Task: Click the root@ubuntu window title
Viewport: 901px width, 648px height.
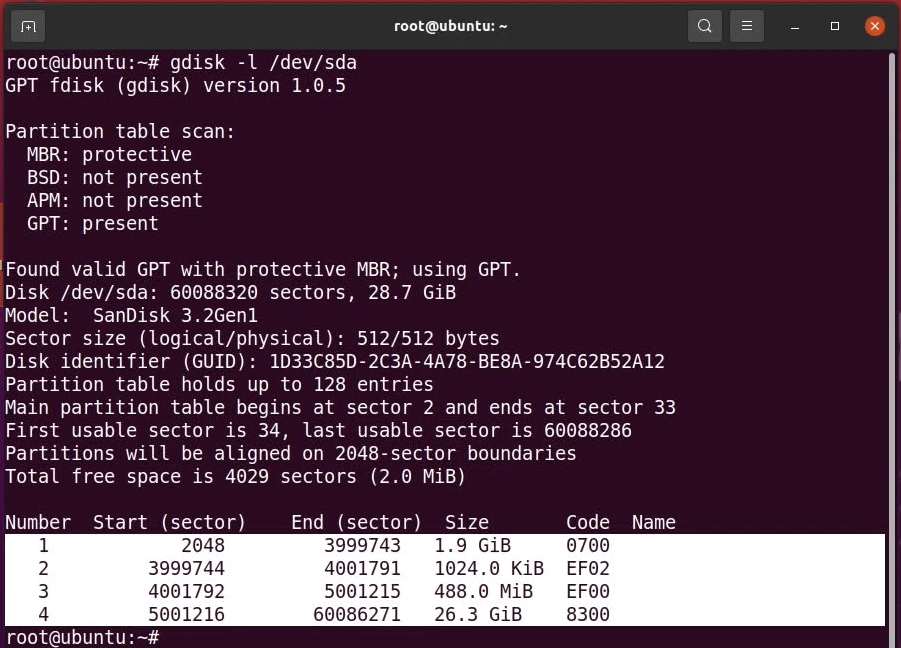Action: [x=450, y=26]
